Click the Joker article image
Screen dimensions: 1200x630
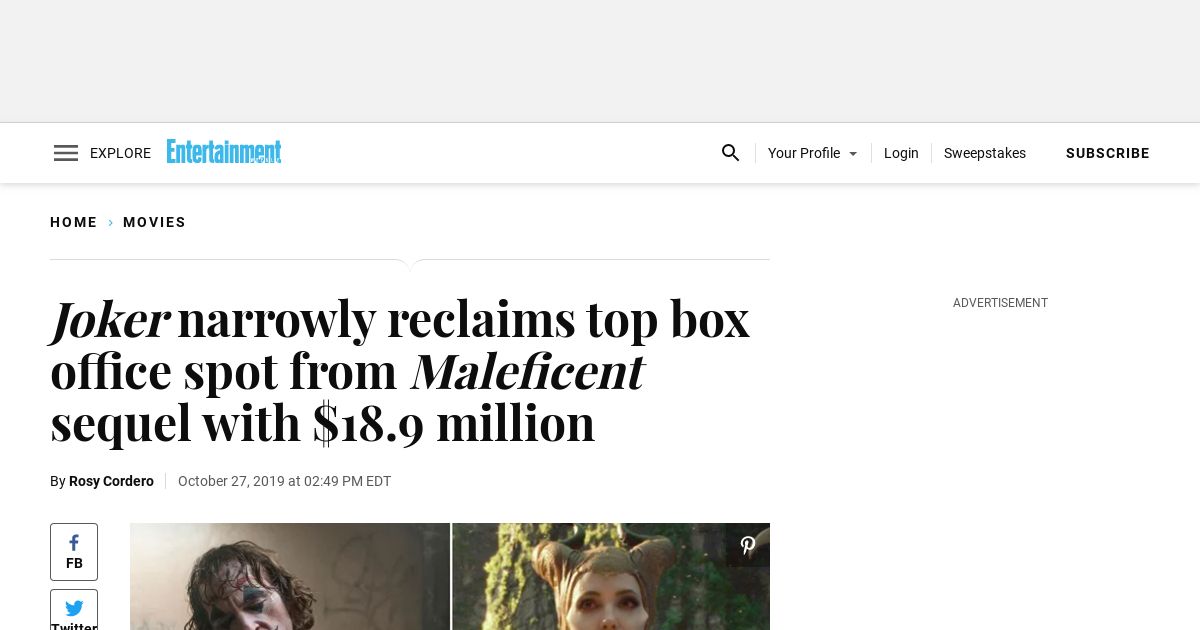[290, 576]
